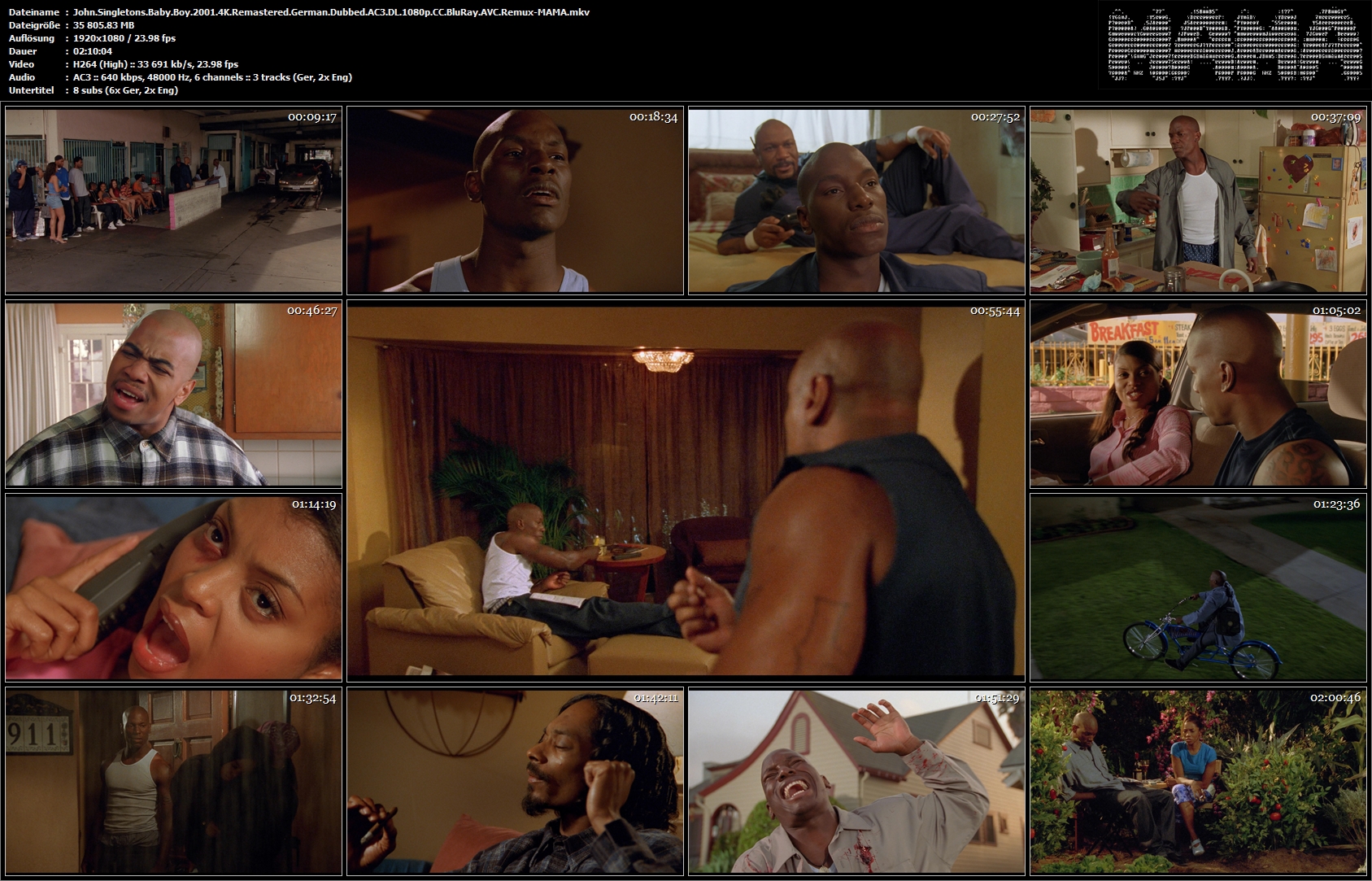Image resolution: width=1372 pixels, height=881 pixels.
Task: Open the thumbnail stamped 00:46:27
Action: (173, 395)
